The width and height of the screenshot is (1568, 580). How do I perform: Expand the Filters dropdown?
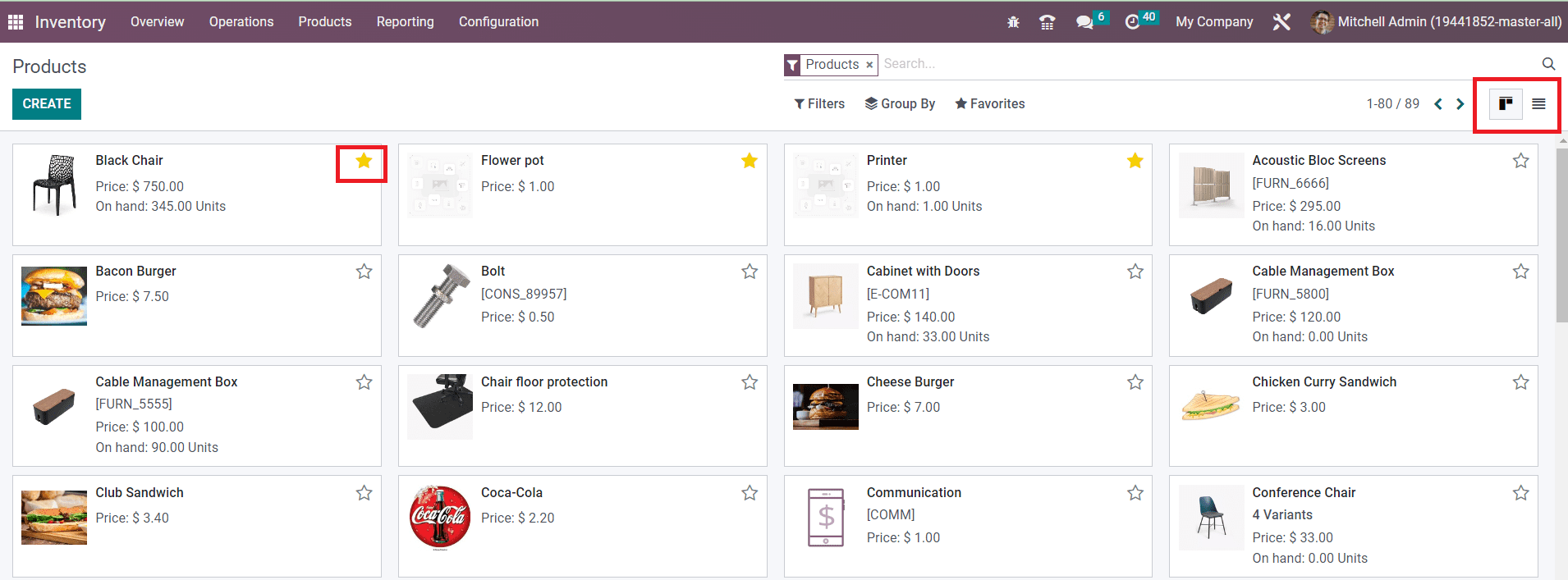pyautogui.click(x=819, y=104)
